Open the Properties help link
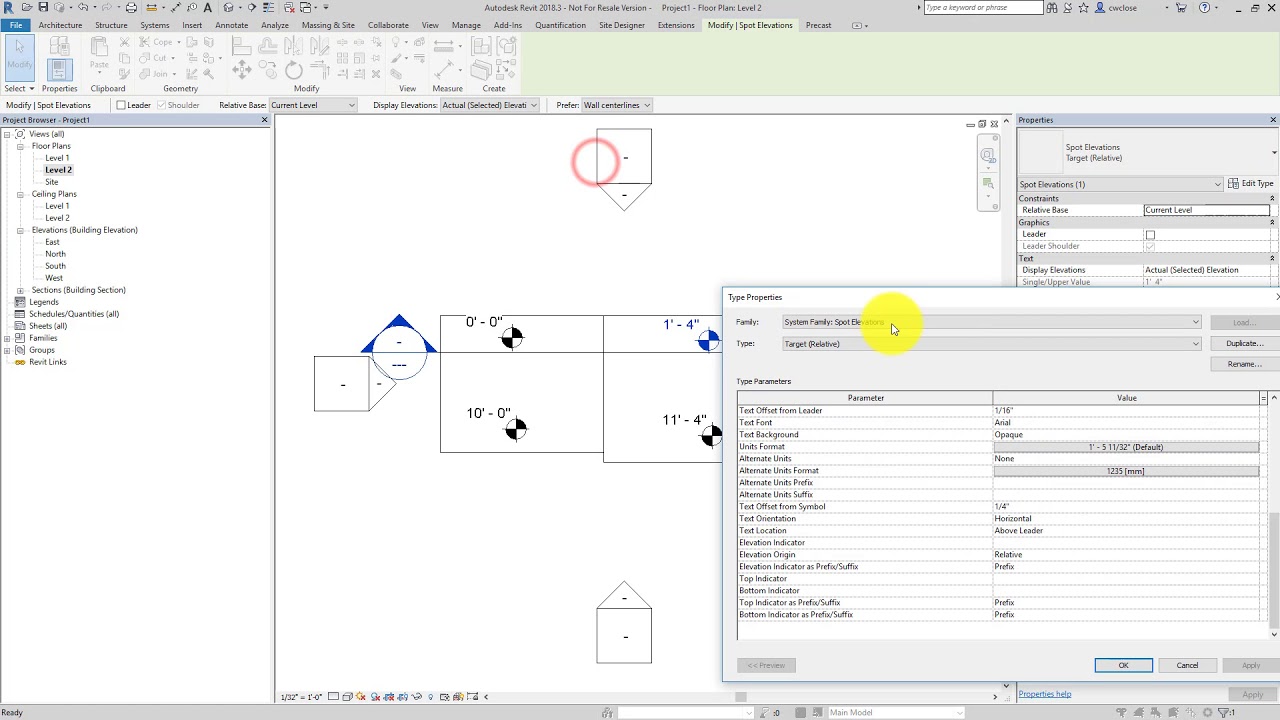The height and width of the screenshot is (720, 1280). click(1044, 694)
